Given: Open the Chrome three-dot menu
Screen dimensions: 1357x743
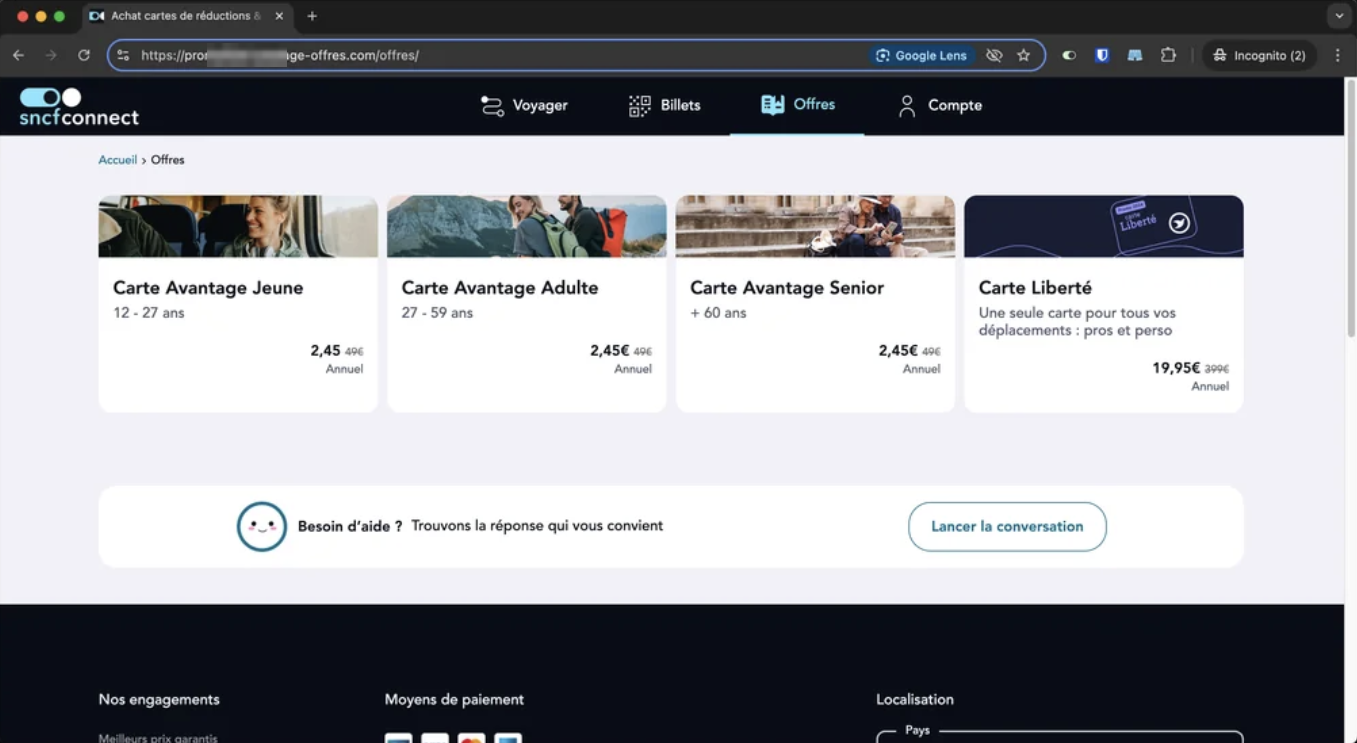Looking at the screenshot, I should (1337, 56).
